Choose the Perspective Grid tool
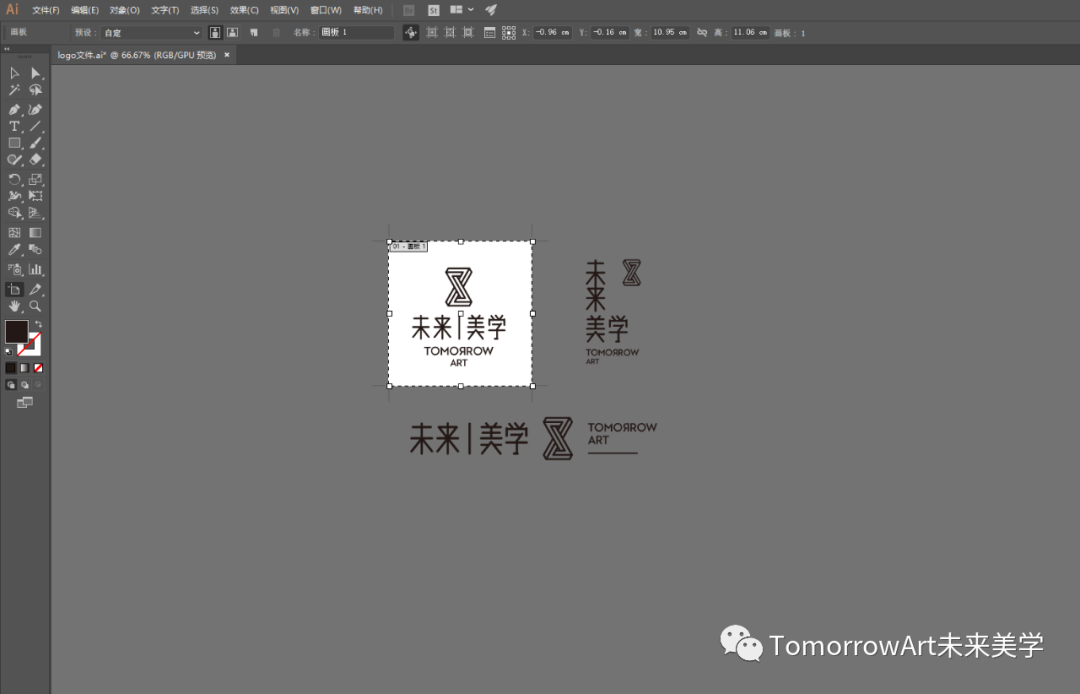Image resolution: width=1080 pixels, height=694 pixels. (x=35, y=213)
